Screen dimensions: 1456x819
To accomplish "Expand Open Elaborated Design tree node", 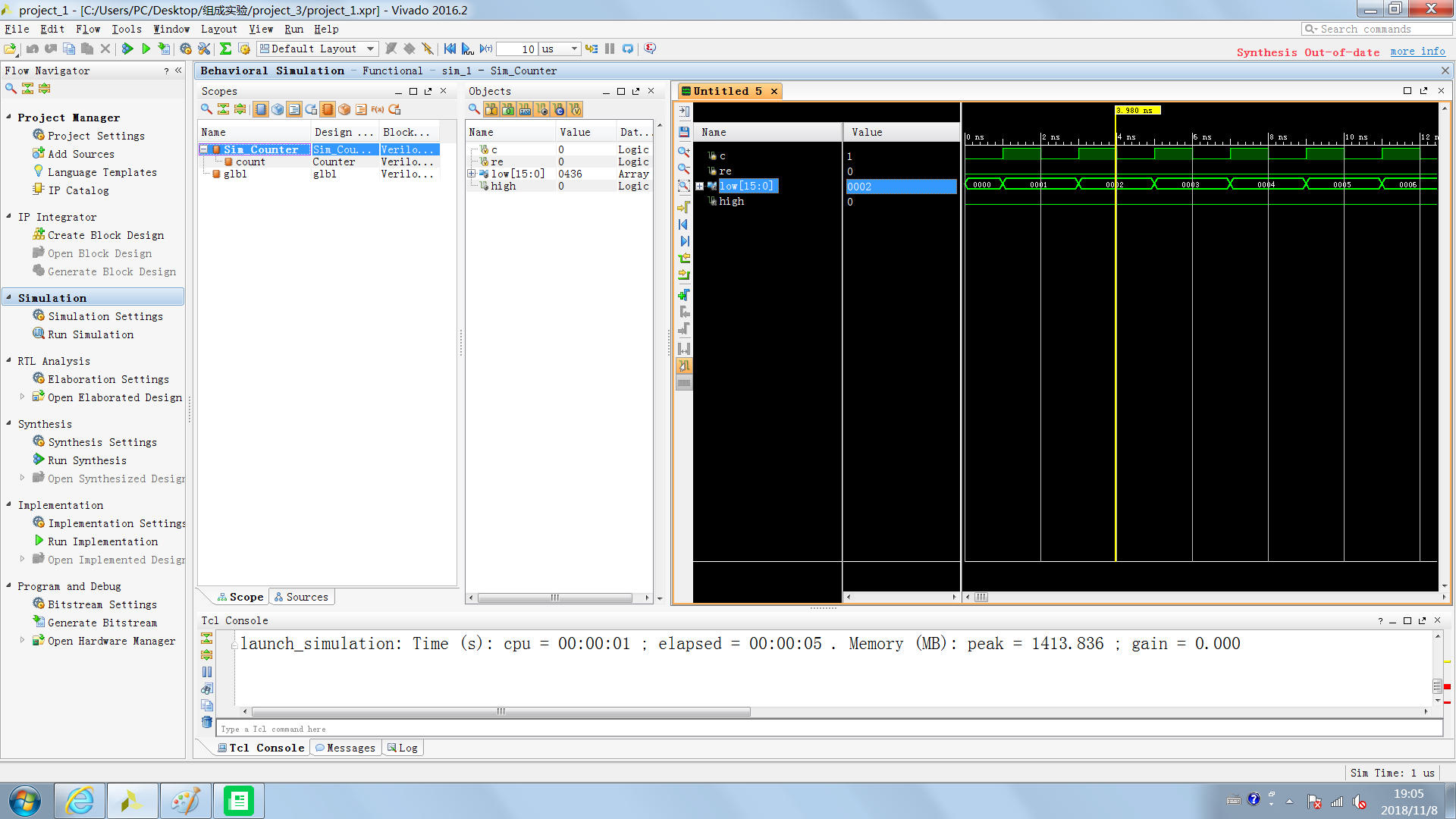I will pos(22,397).
